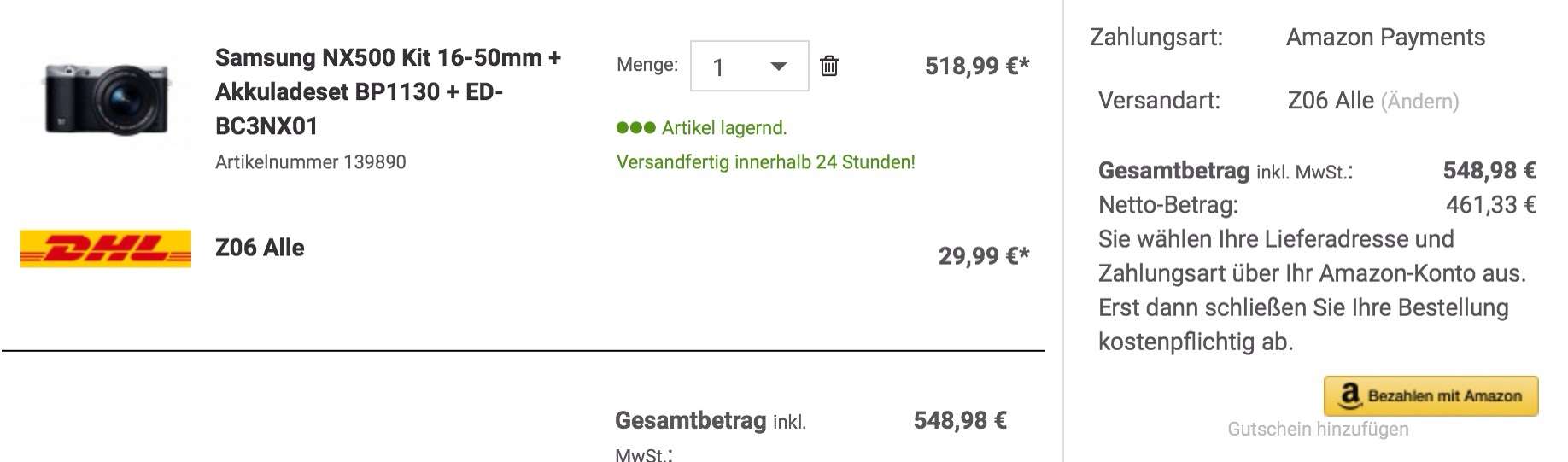1568x462 pixels.
Task: Click the Netto-Betrag 461,33 € amount
Action: (x=1490, y=205)
